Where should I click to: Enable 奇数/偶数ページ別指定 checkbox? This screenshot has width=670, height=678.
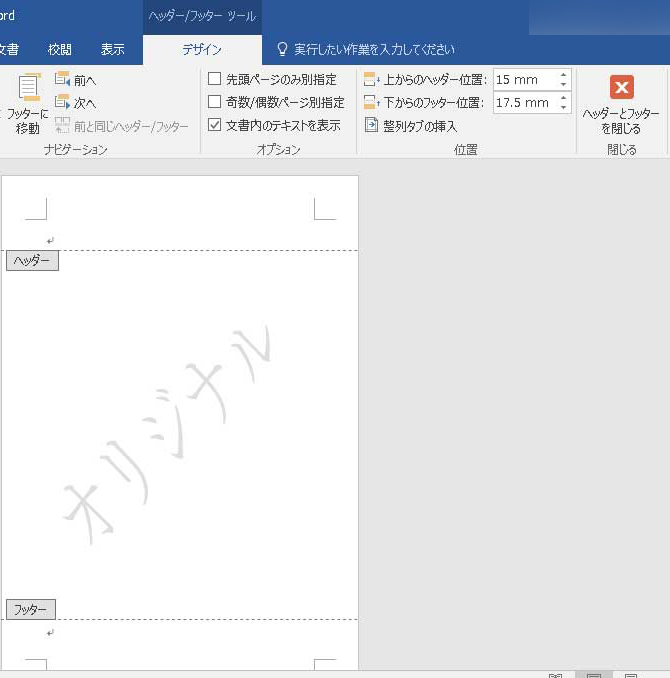point(214,102)
